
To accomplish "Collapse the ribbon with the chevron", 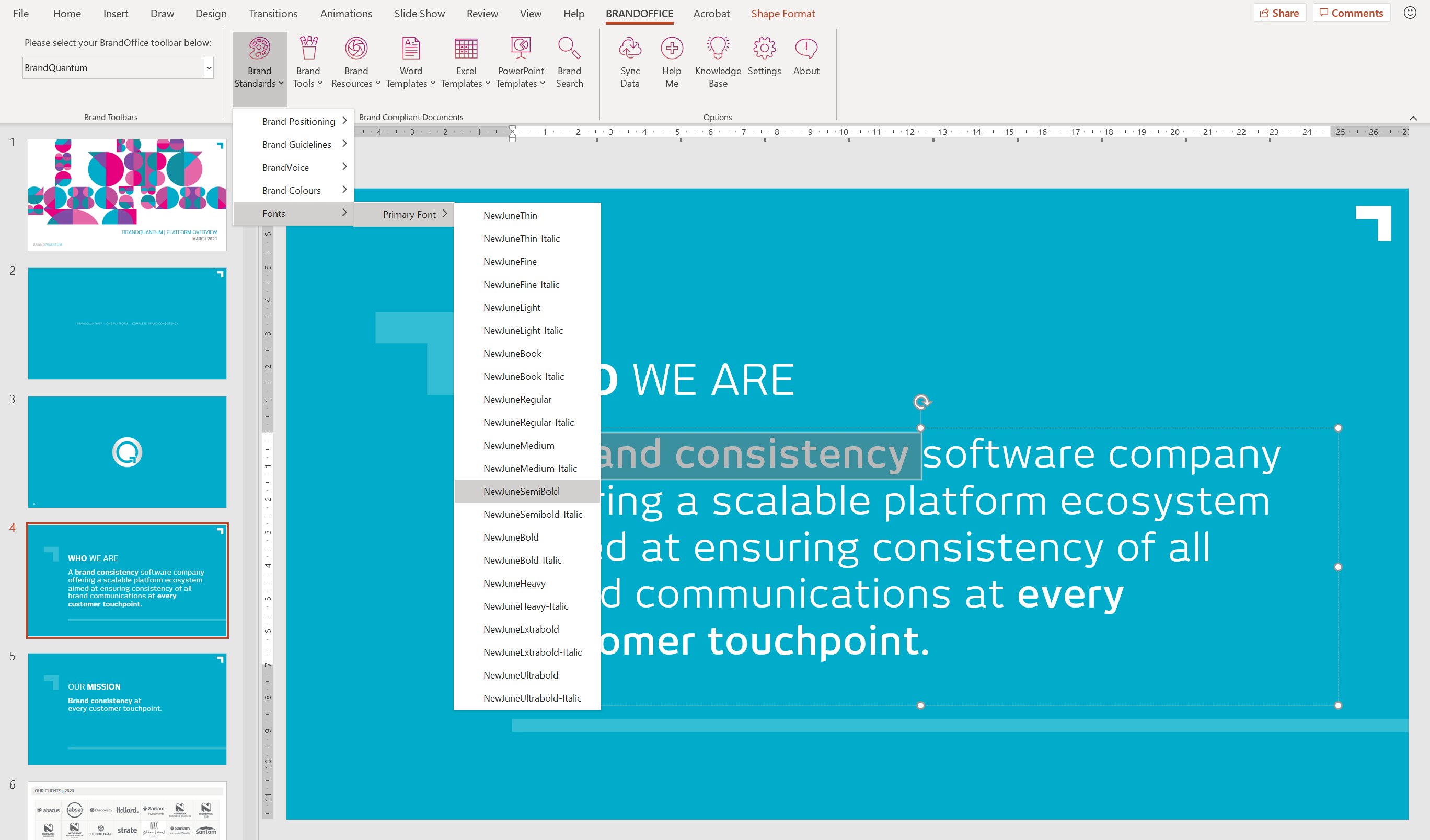I will coord(1413,118).
